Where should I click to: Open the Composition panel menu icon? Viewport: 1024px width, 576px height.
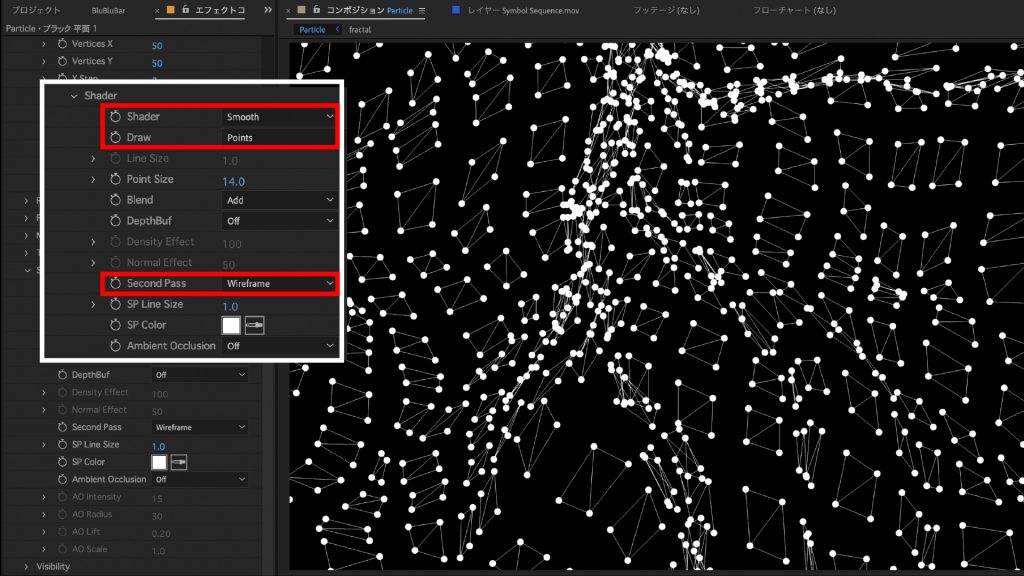click(x=422, y=10)
